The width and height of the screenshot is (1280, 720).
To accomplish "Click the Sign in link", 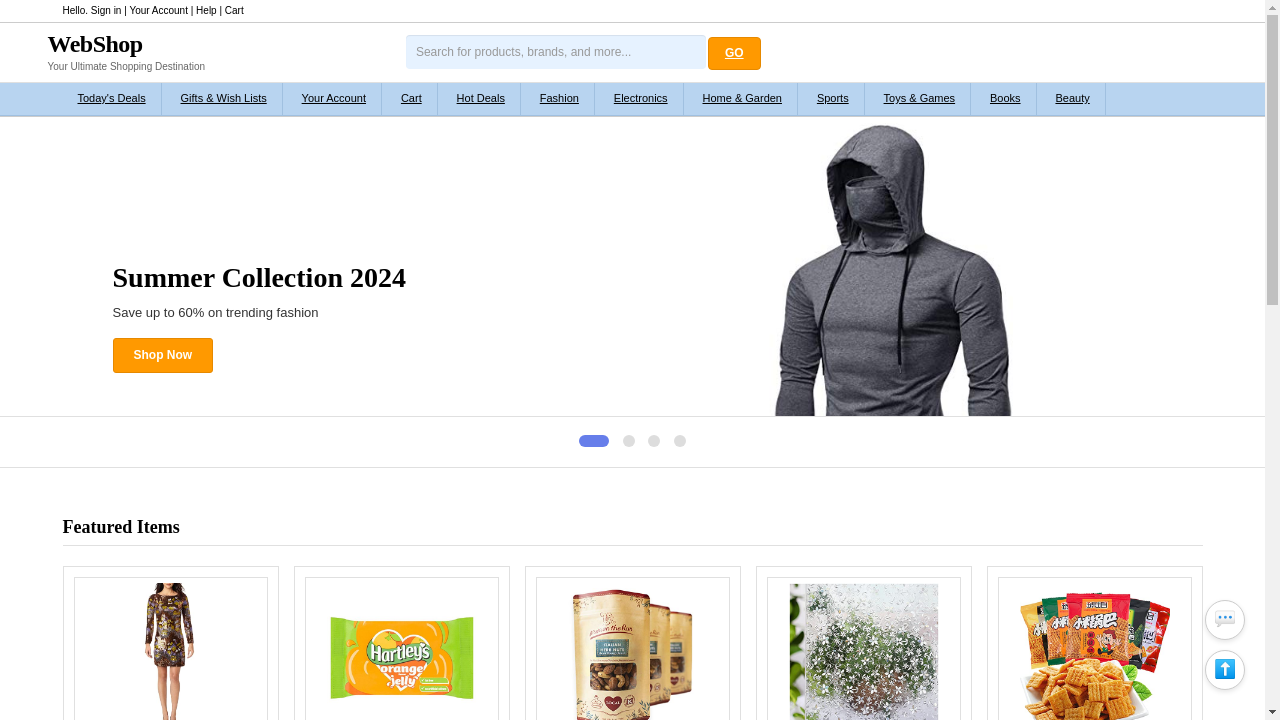I will 103,10.
